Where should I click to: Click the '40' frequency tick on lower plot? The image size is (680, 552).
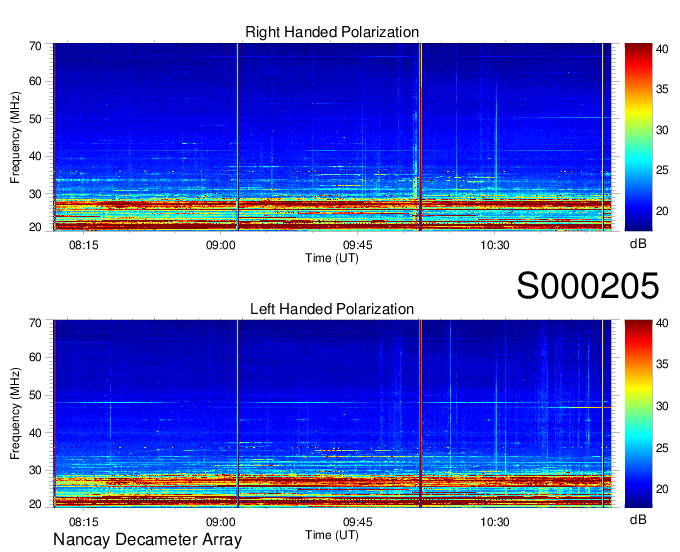point(35,433)
